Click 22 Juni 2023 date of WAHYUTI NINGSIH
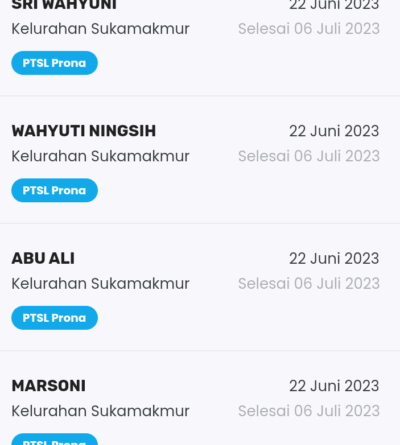The image size is (400, 445). coord(334,131)
